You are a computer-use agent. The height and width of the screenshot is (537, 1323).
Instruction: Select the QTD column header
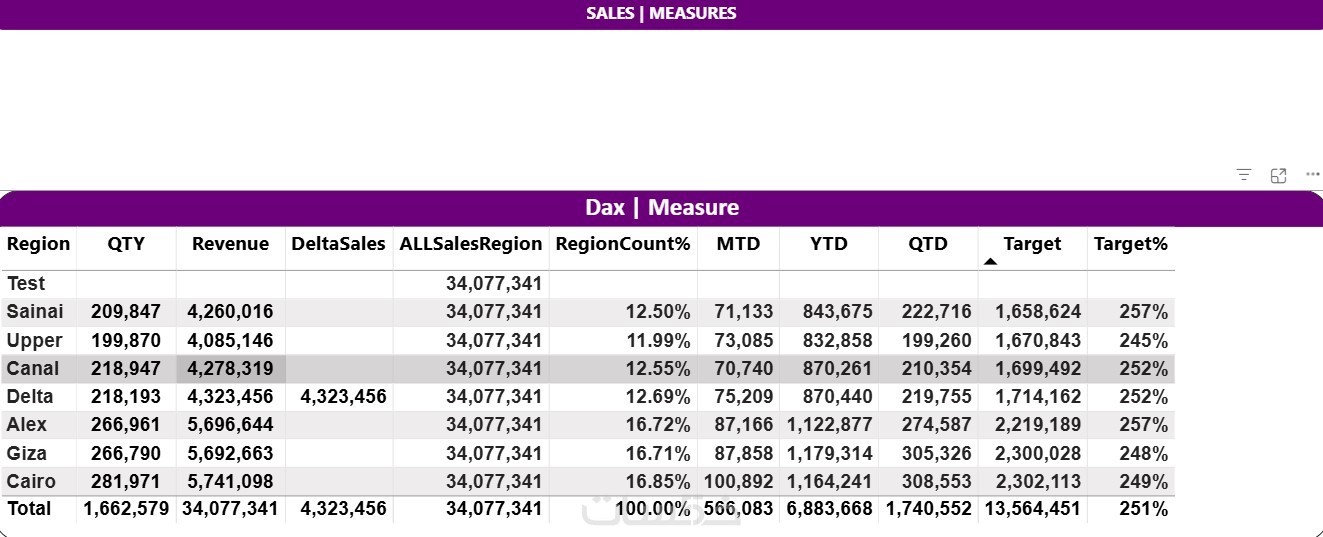click(x=928, y=244)
